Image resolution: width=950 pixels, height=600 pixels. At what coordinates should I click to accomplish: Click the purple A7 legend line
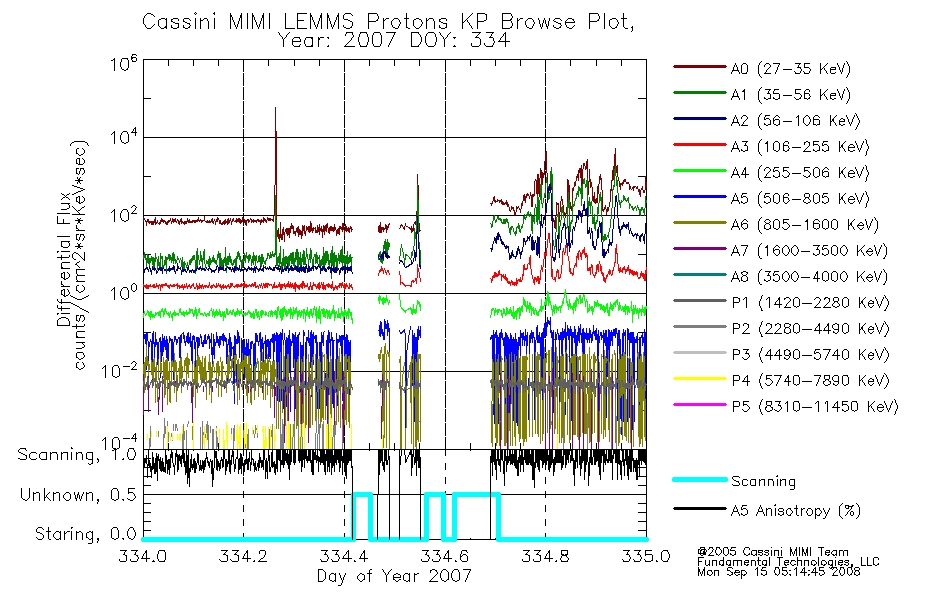tap(699, 248)
